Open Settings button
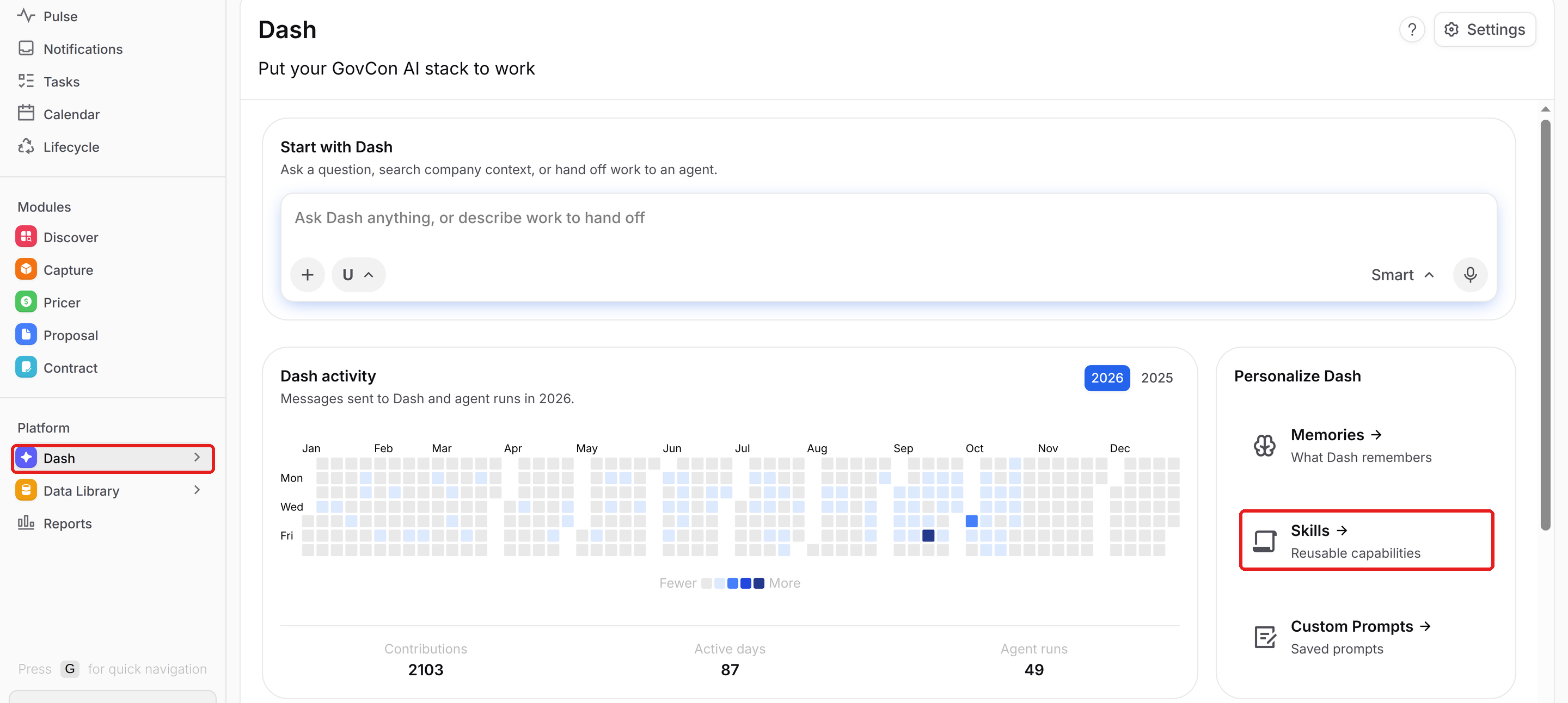Screen dimensions: 1568x703 tap(1484, 29)
